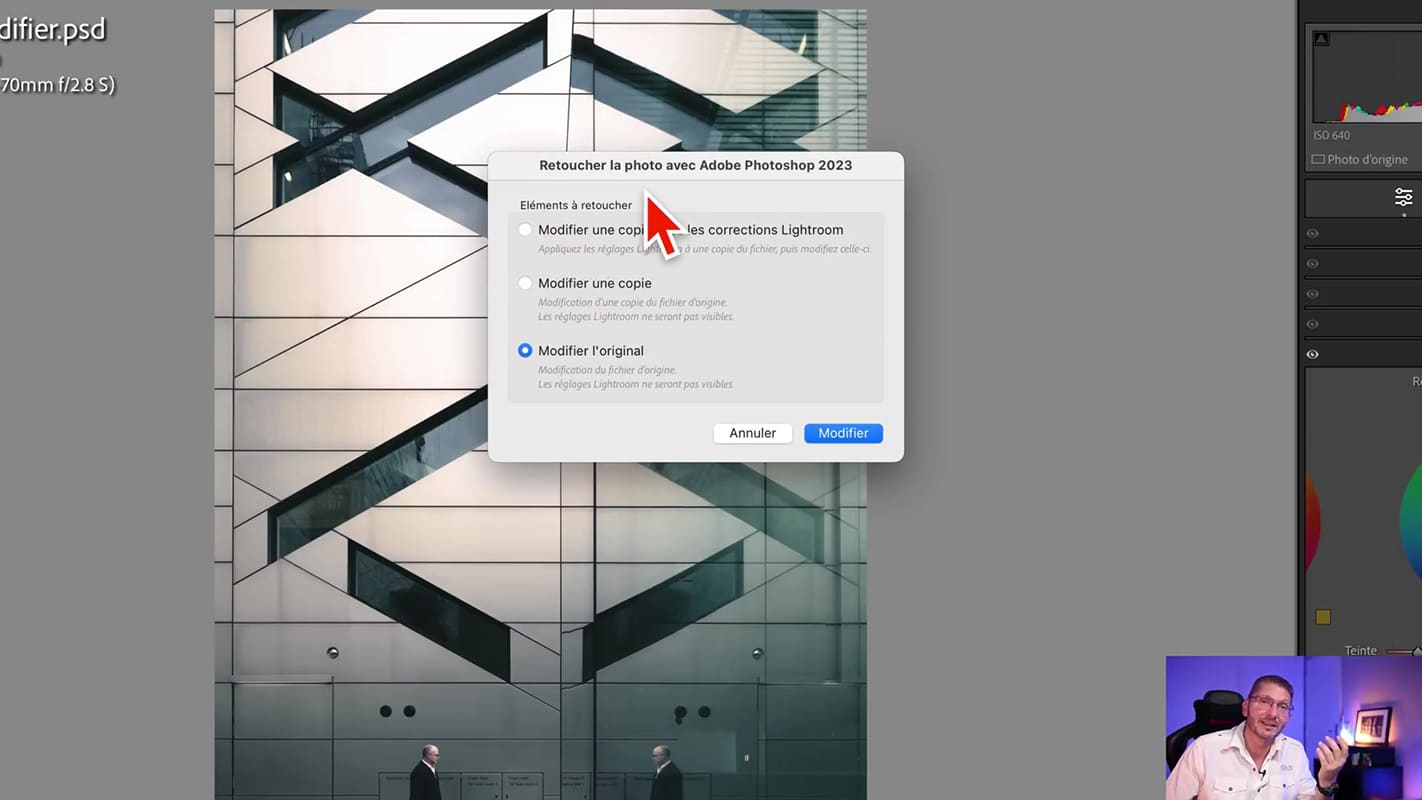Click the 'Teinte' label
The height and width of the screenshot is (800, 1422).
[1360, 651]
